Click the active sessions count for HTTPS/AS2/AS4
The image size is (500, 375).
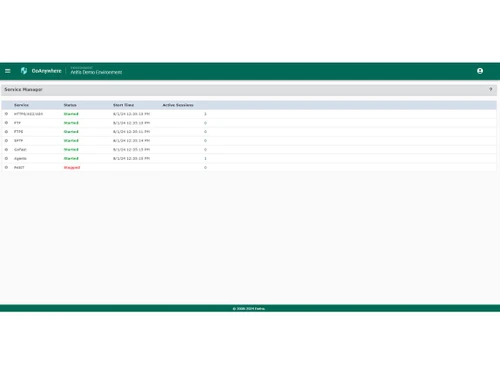205,114
